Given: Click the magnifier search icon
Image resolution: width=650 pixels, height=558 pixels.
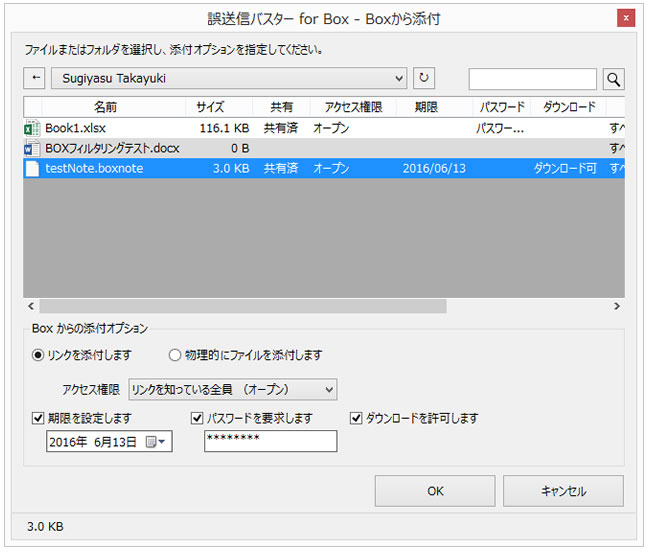Looking at the screenshot, I should (x=613, y=79).
